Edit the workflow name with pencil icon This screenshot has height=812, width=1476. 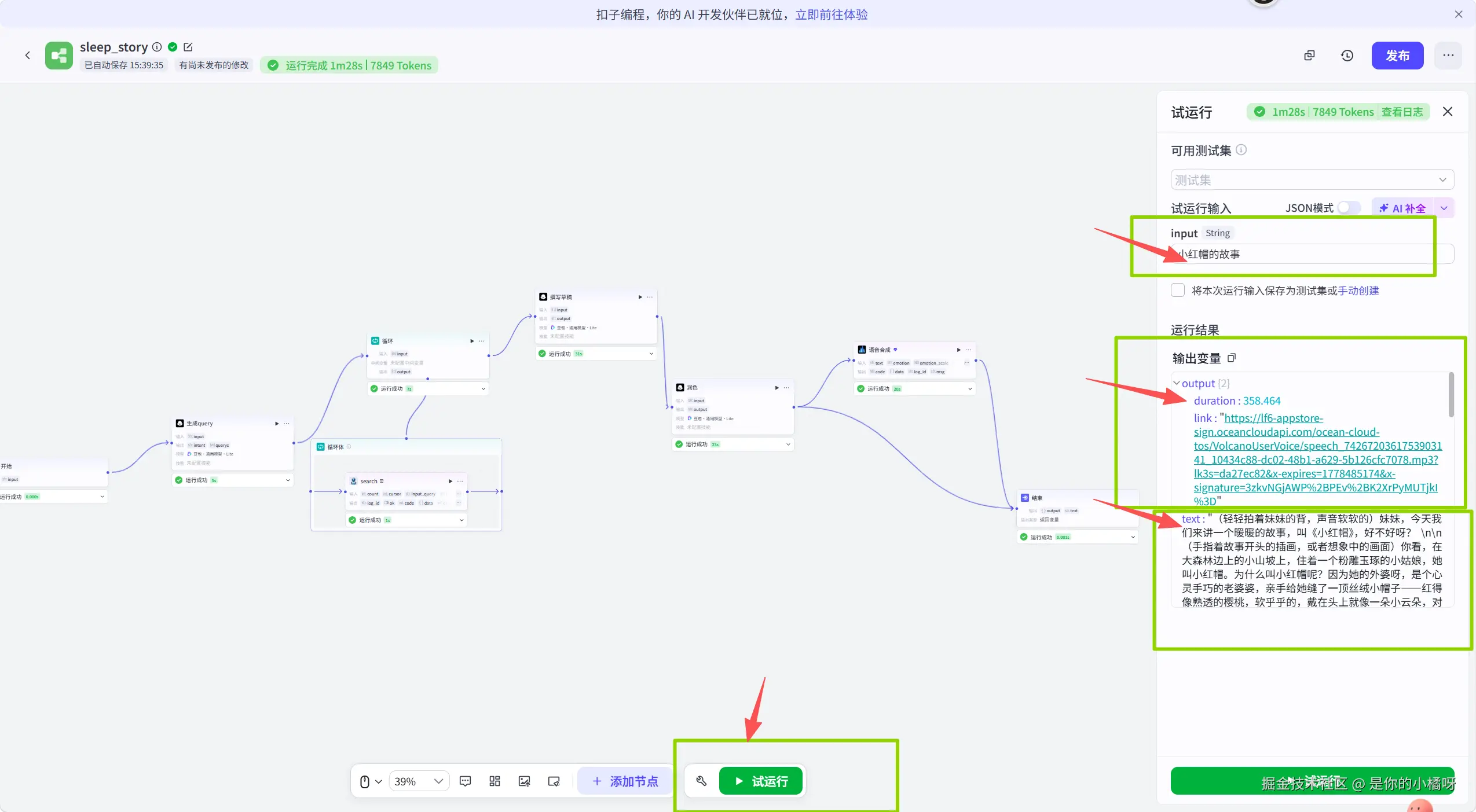click(x=188, y=47)
